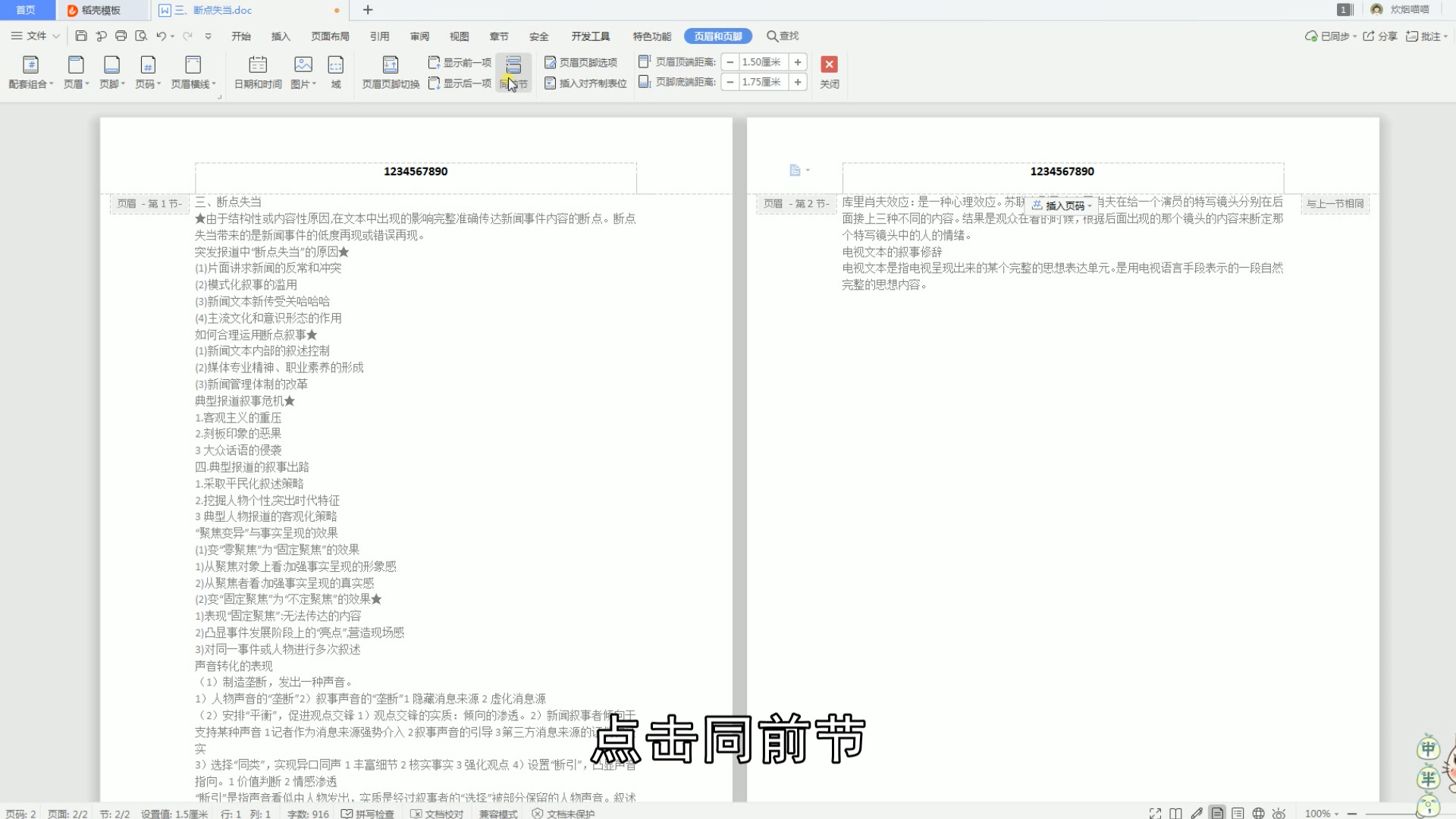Close header editing with 关闭 button
The height and width of the screenshot is (819, 1456).
pos(829,72)
